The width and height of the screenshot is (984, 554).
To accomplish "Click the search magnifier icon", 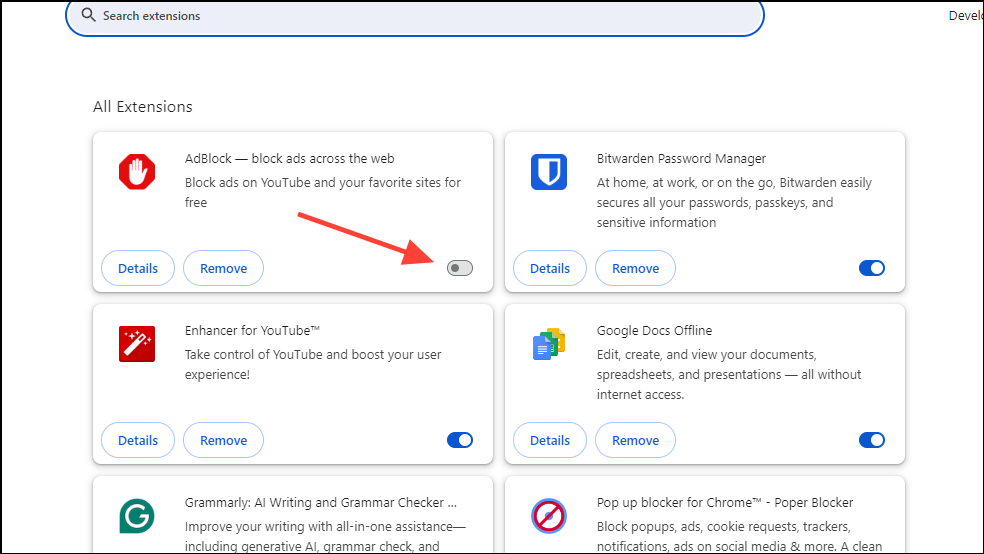I will [x=88, y=15].
